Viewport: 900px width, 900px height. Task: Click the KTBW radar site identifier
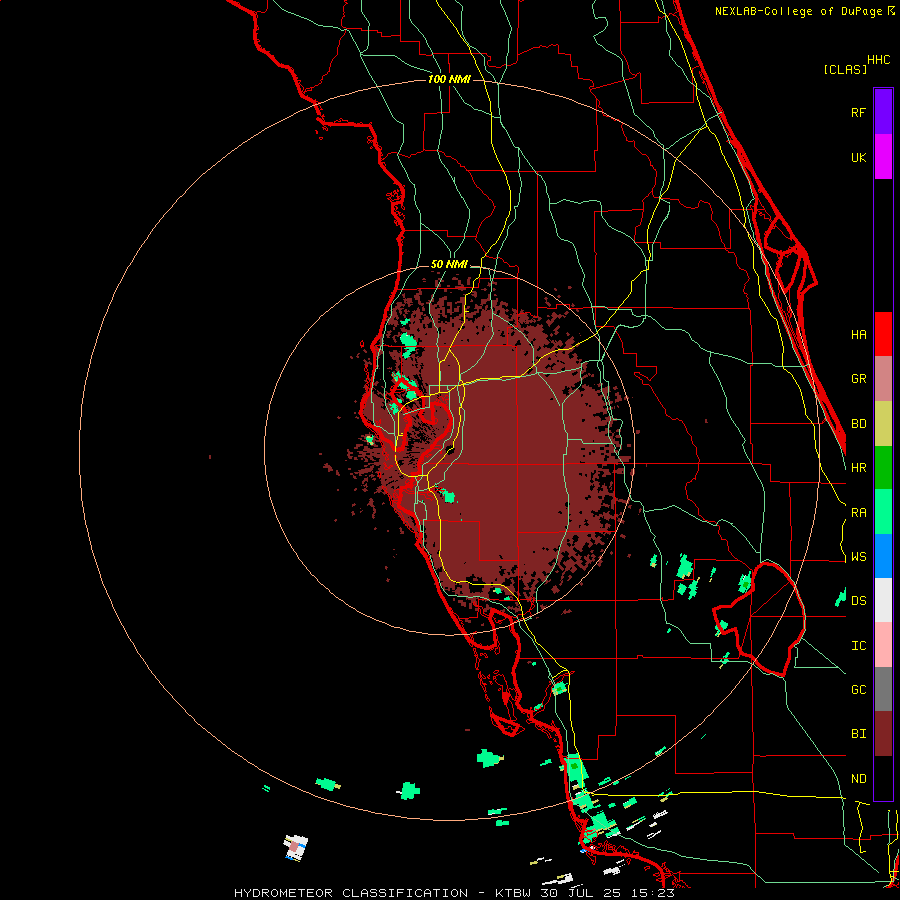pos(513,893)
